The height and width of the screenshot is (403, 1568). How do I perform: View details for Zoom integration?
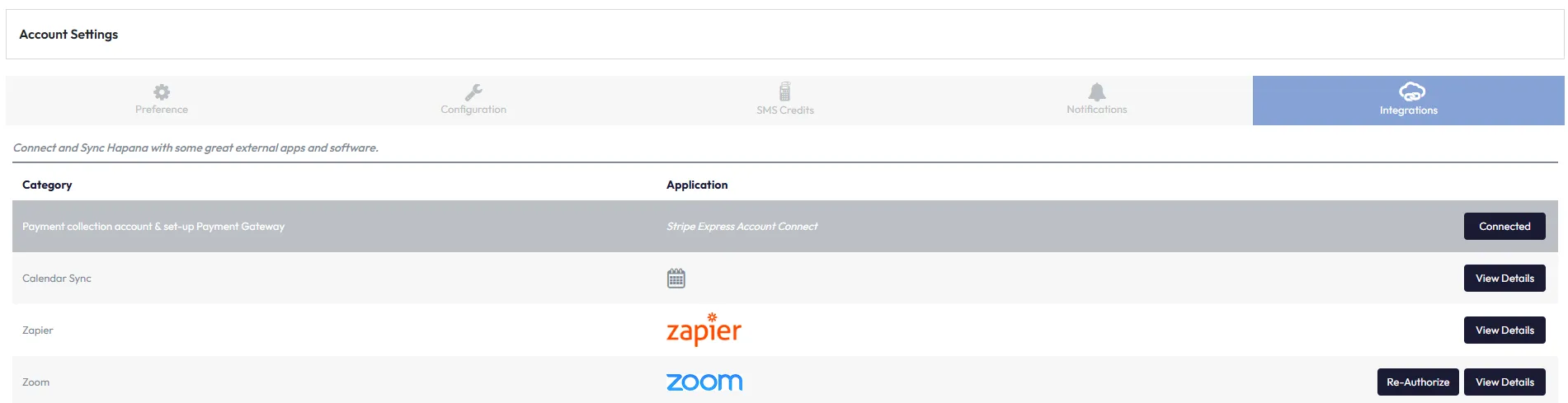pos(1504,382)
